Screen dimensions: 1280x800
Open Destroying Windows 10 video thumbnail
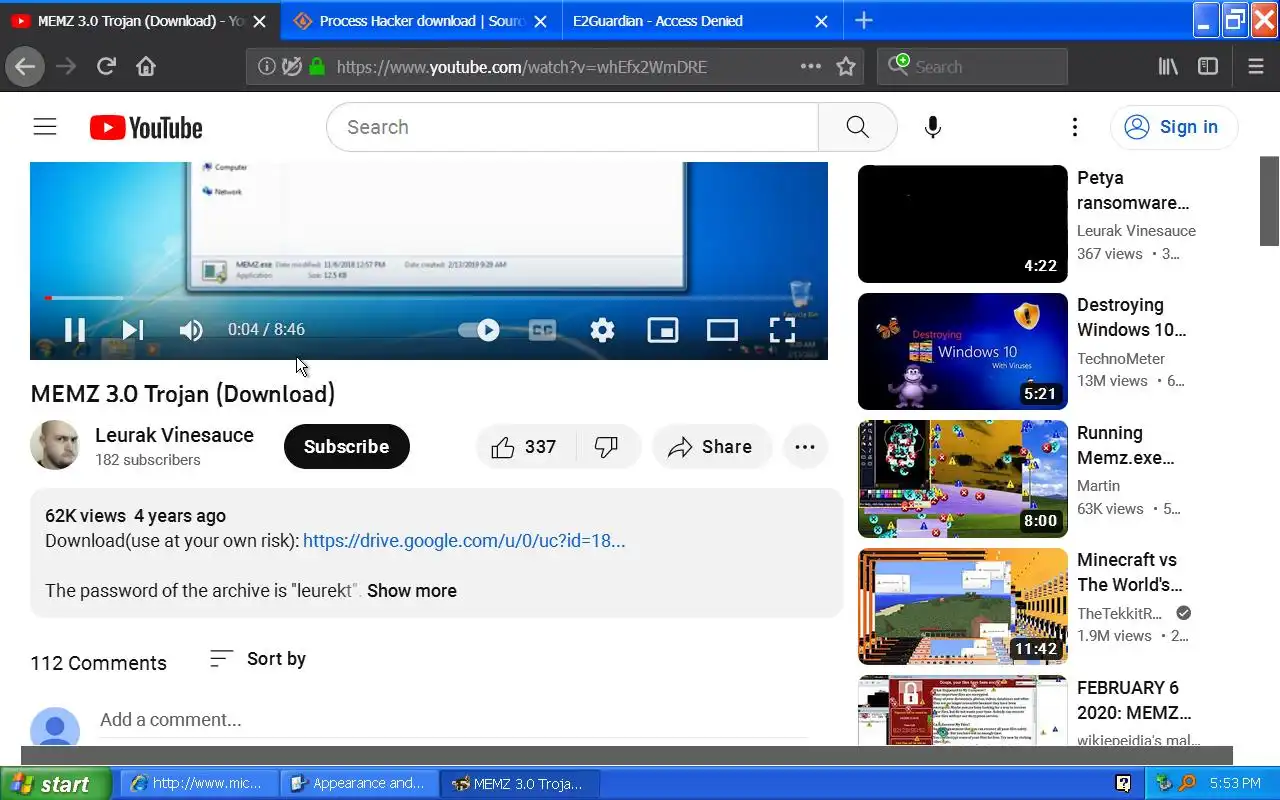click(x=963, y=351)
